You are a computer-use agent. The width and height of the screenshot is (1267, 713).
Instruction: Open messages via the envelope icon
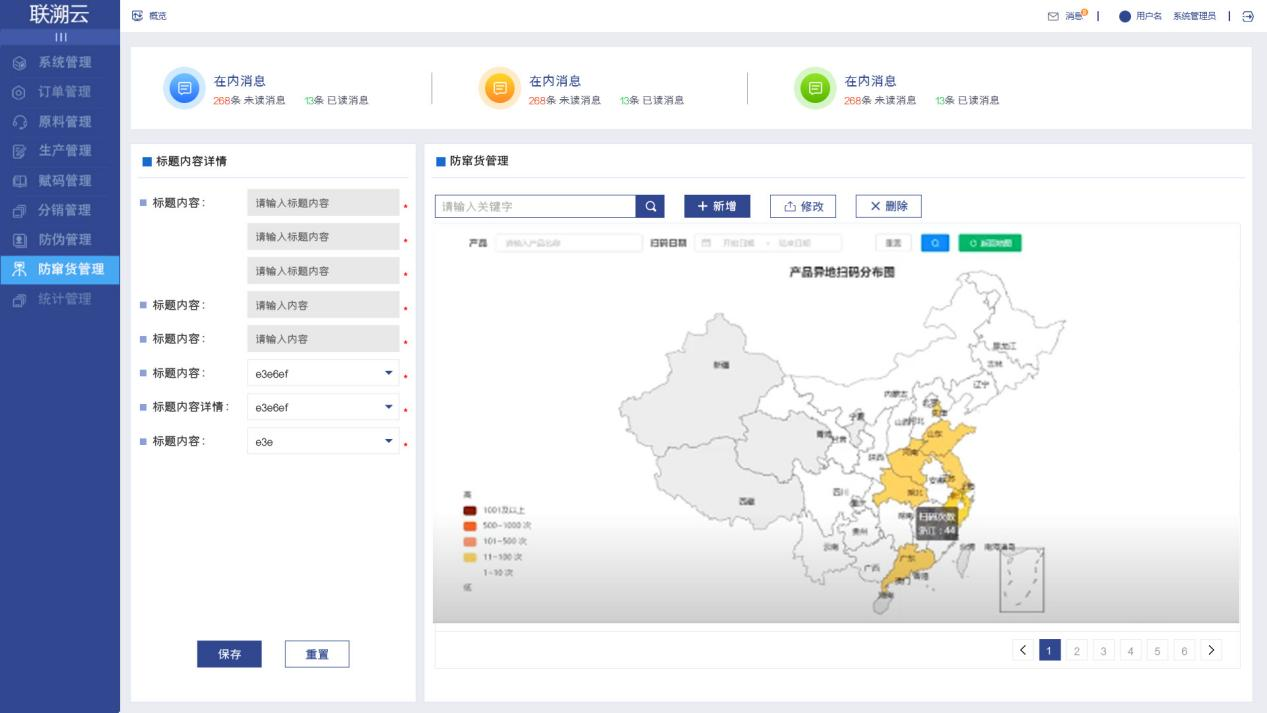pos(1053,16)
